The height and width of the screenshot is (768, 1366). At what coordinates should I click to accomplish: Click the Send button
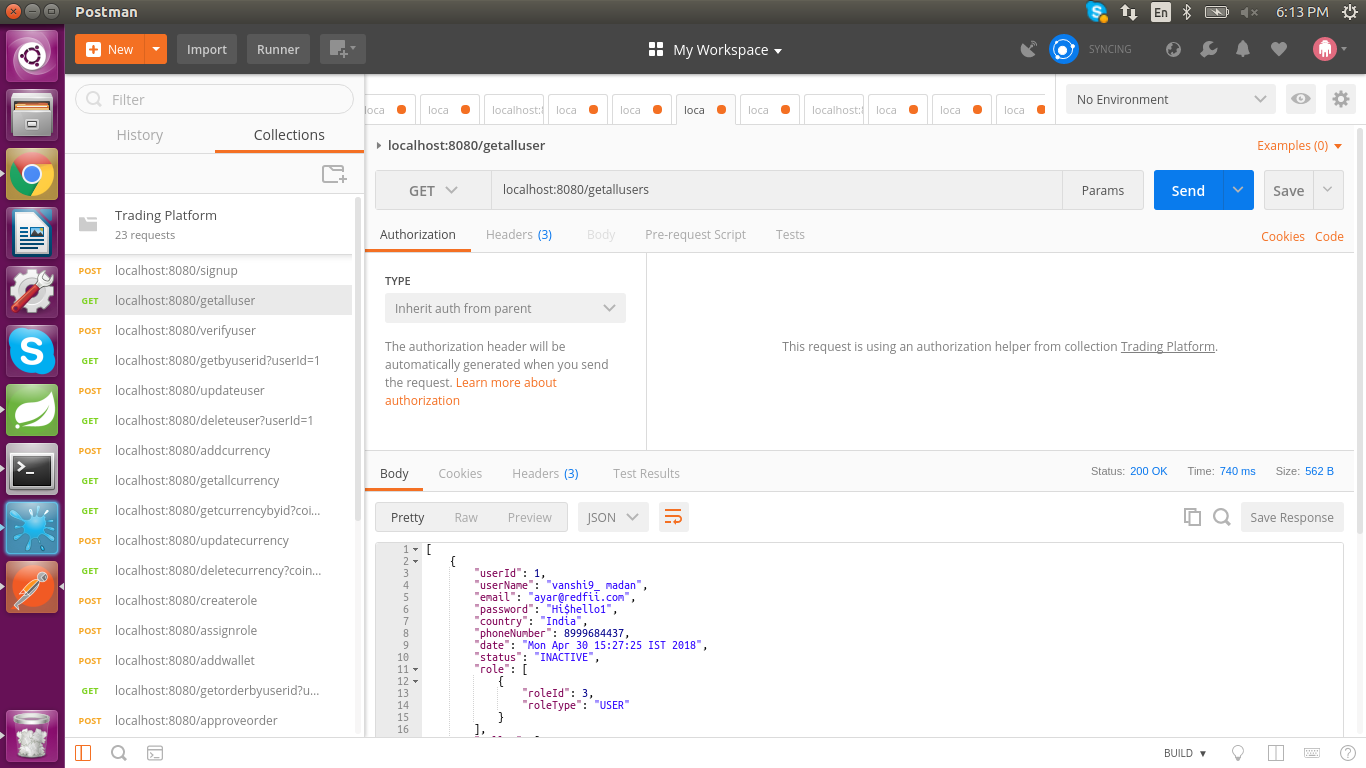click(x=1188, y=190)
